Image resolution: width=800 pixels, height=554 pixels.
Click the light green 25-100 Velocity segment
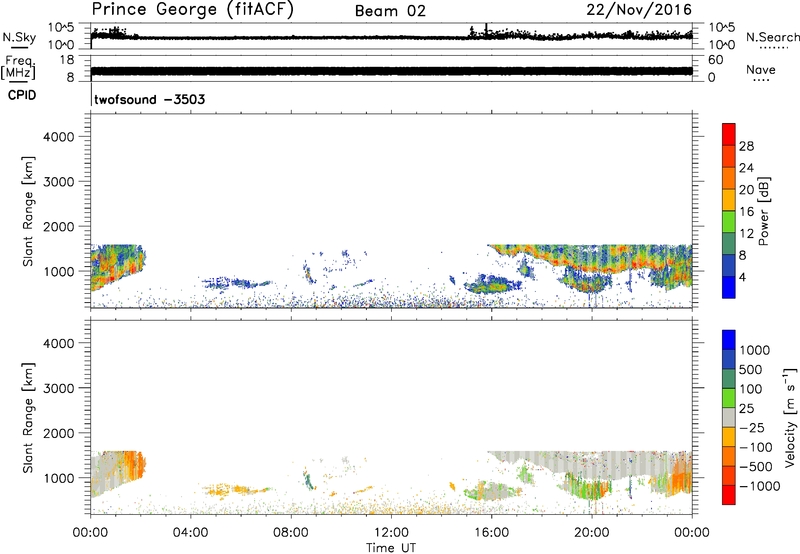coord(729,398)
